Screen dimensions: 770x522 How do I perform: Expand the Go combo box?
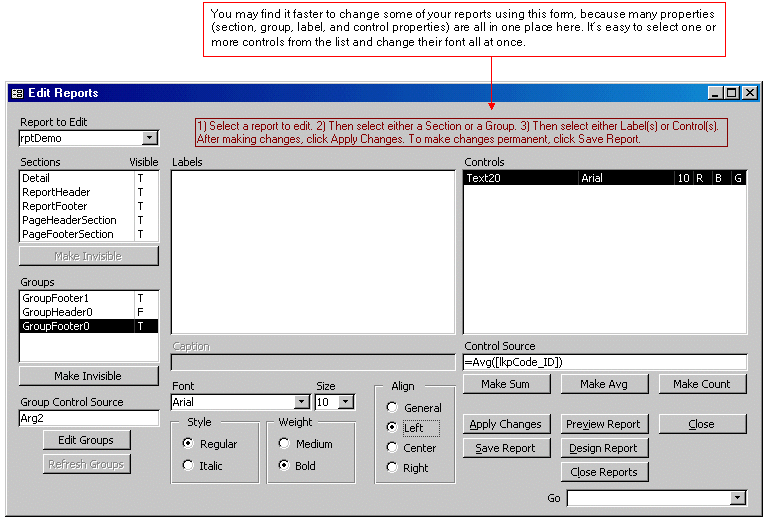pyautogui.click(x=738, y=498)
